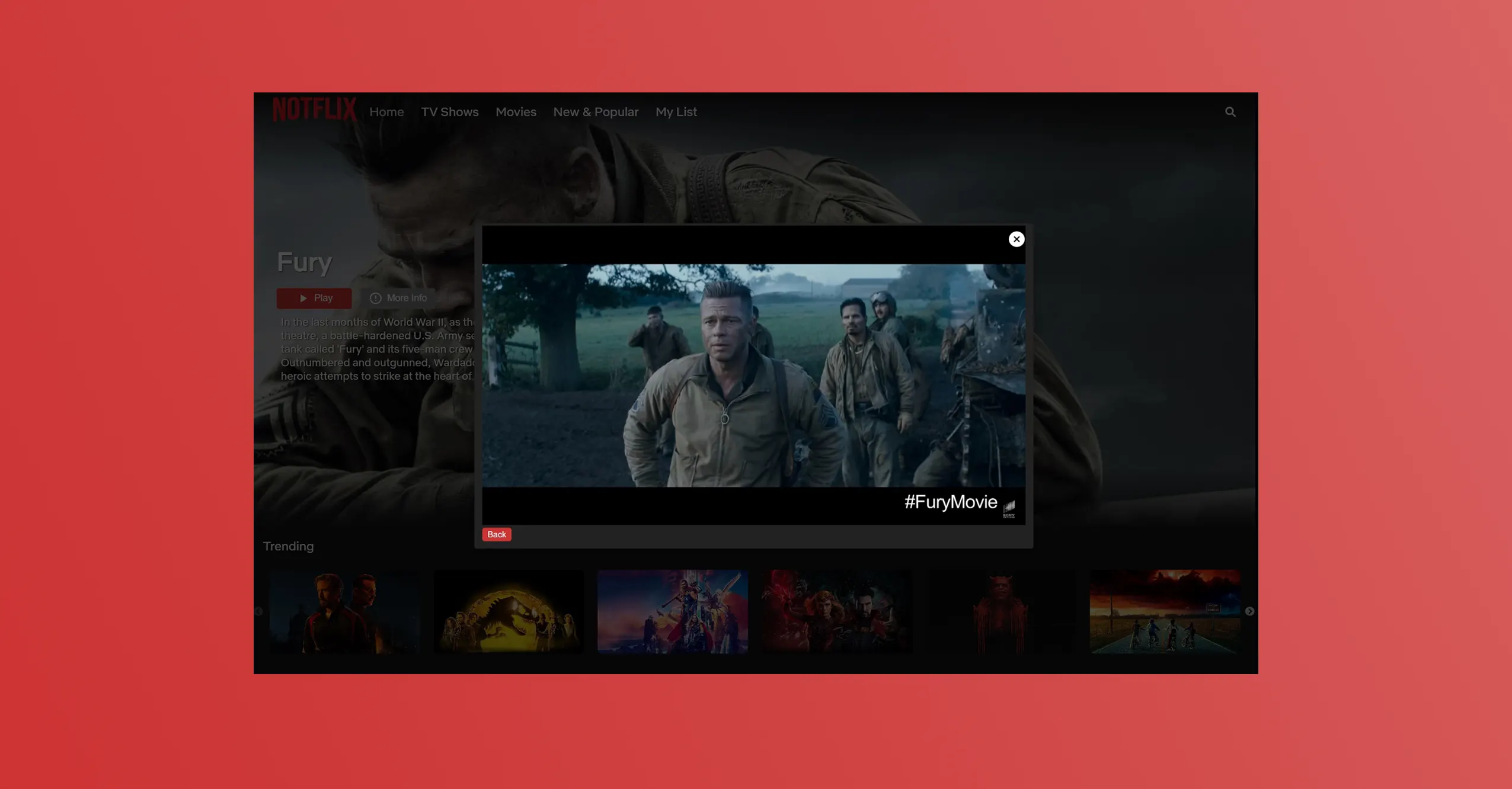Open the search magnifier icon
Image resolution: width=1512 pixels, height=789 pixels.
[1230, 112]
